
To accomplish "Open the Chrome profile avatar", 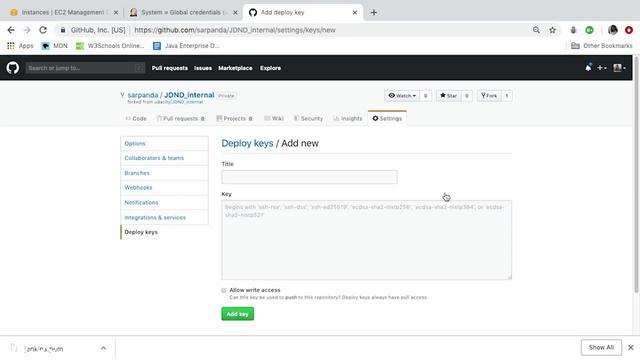I will pos(612,30).
